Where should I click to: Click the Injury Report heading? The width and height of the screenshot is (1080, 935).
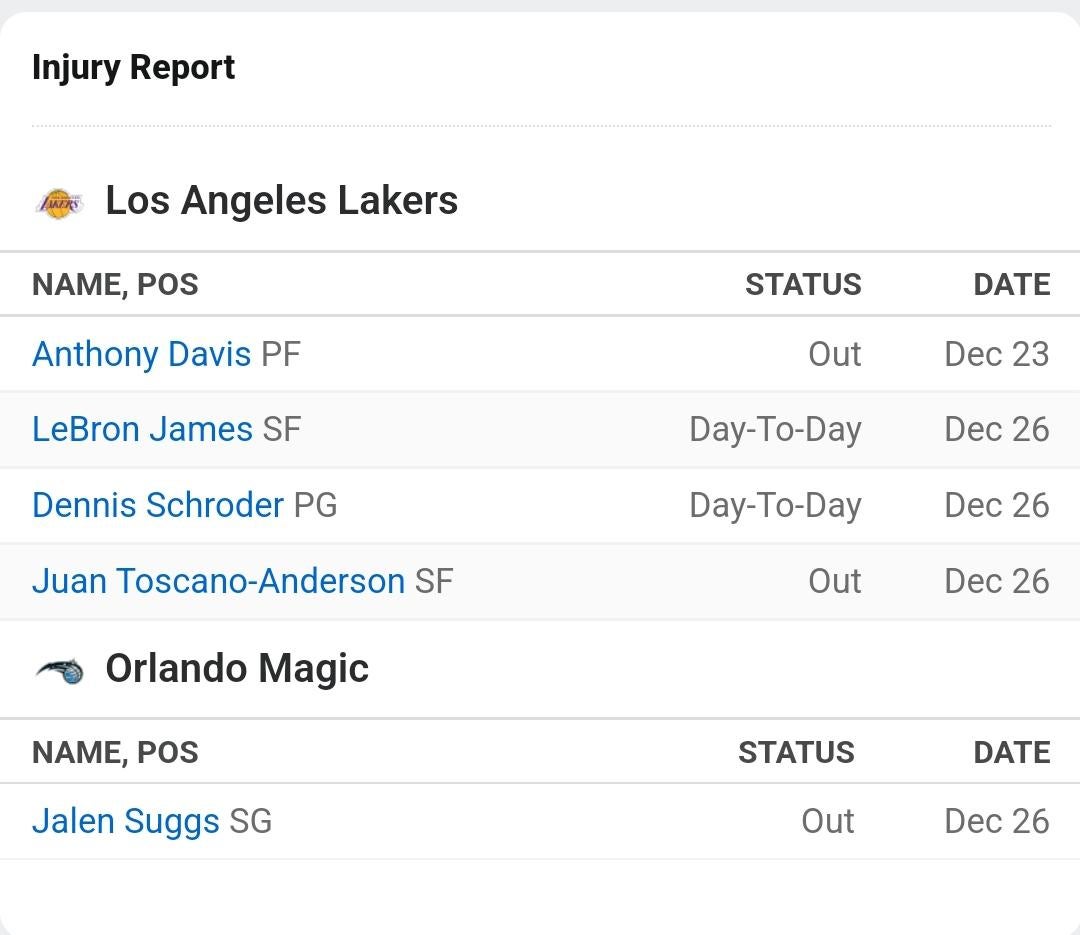coord(134,68)
